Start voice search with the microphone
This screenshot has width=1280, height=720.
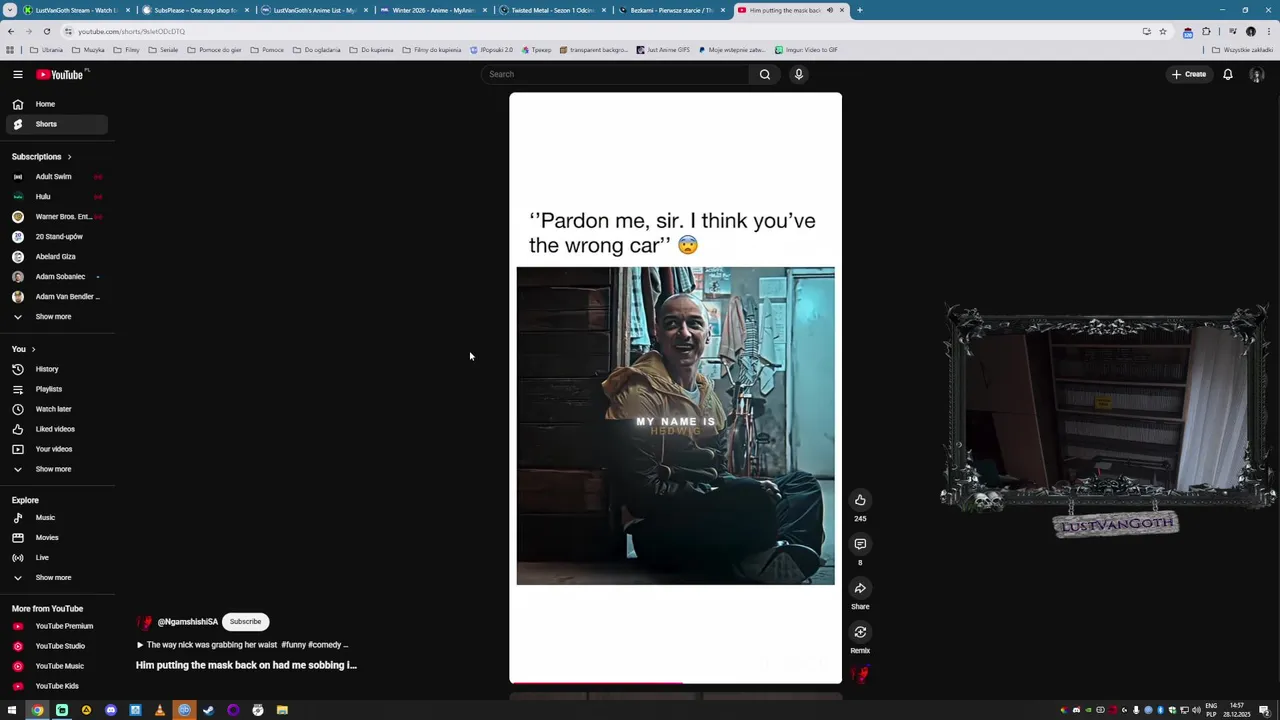[x=799, y=74]
